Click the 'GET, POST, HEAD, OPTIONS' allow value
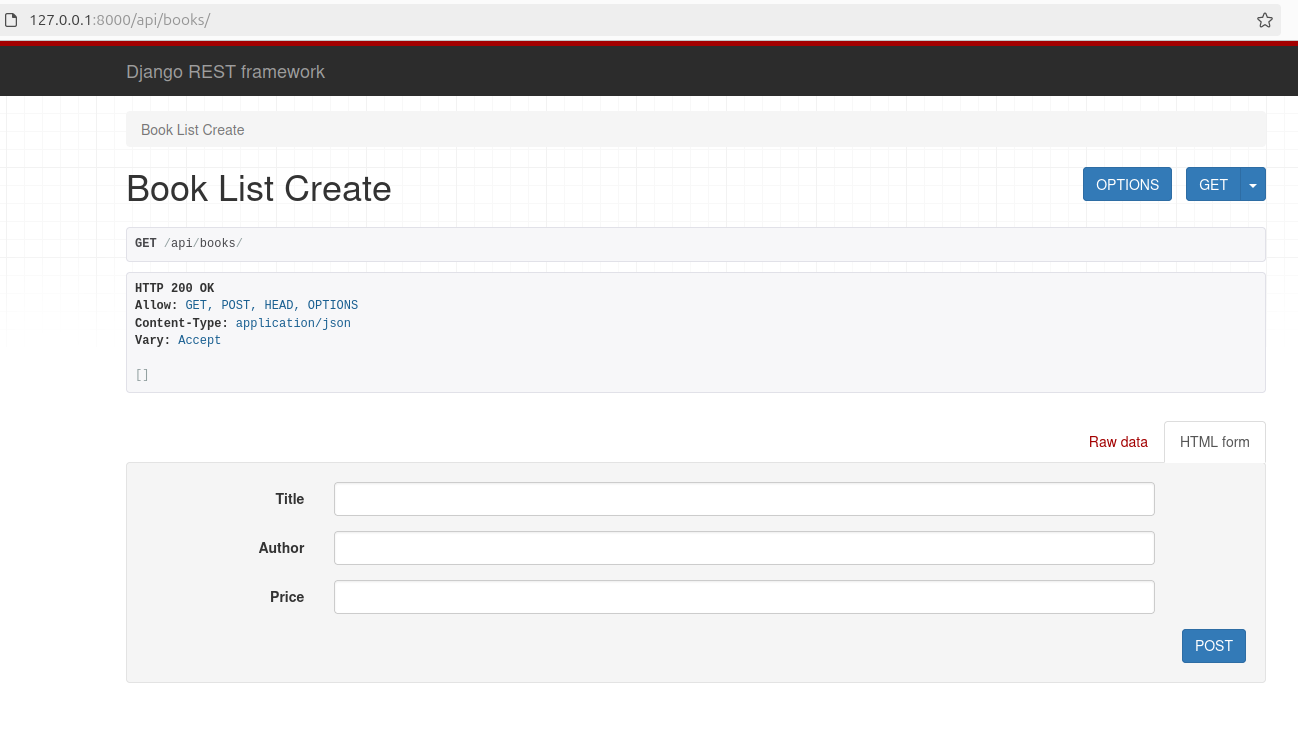The image size is (1298, 737). (x=271, y=305)
